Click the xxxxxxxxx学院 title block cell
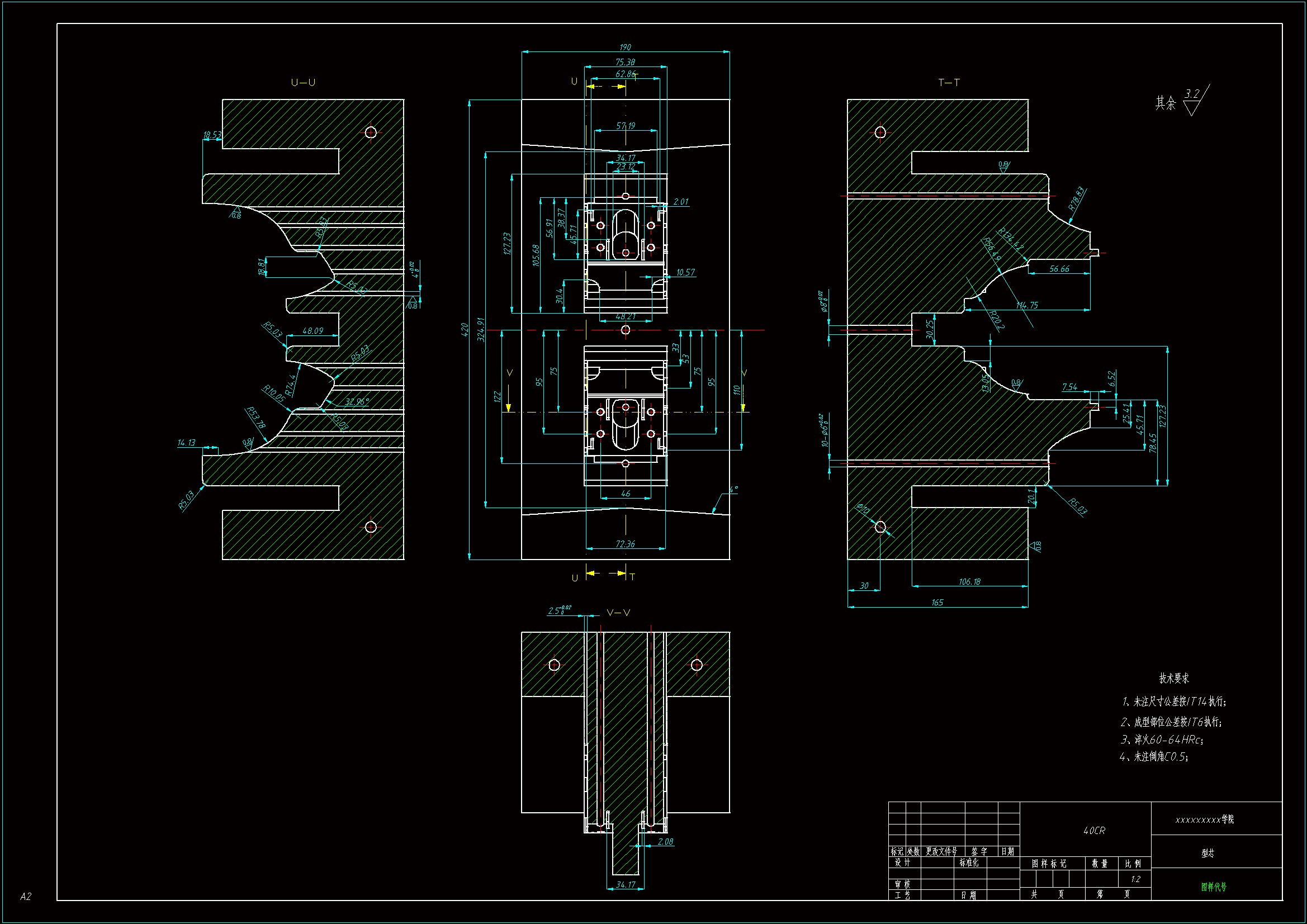This screenshot has width=1307, height=924. tap(1205, 820)
